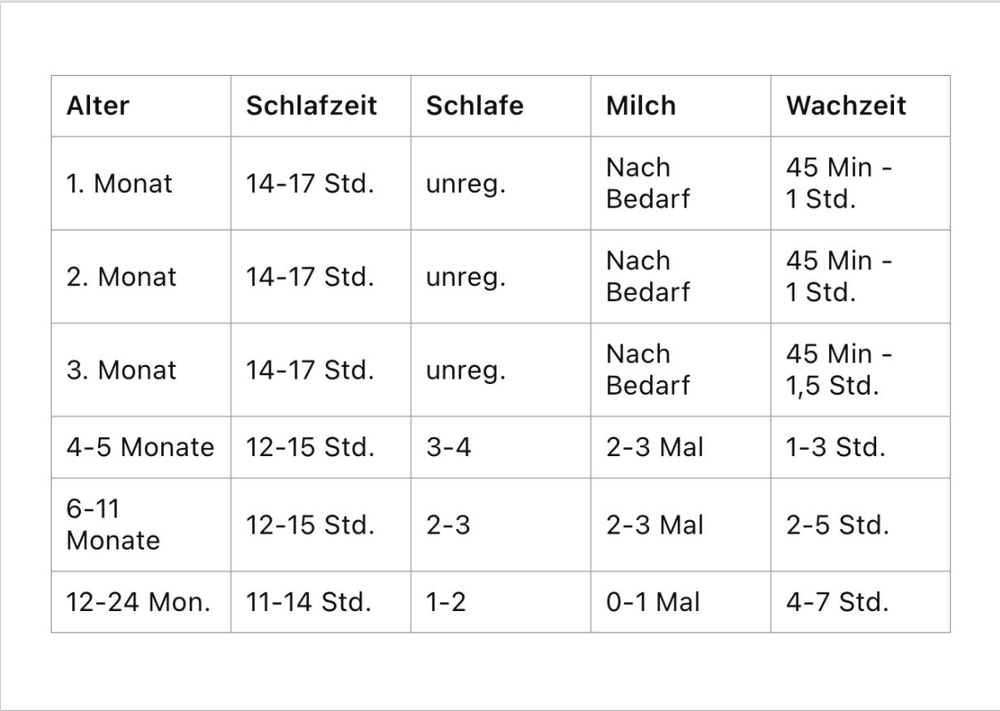Select the "Schlafzeit" header cell
Screen dimensions: 1000x711
(x=311, y=106)
